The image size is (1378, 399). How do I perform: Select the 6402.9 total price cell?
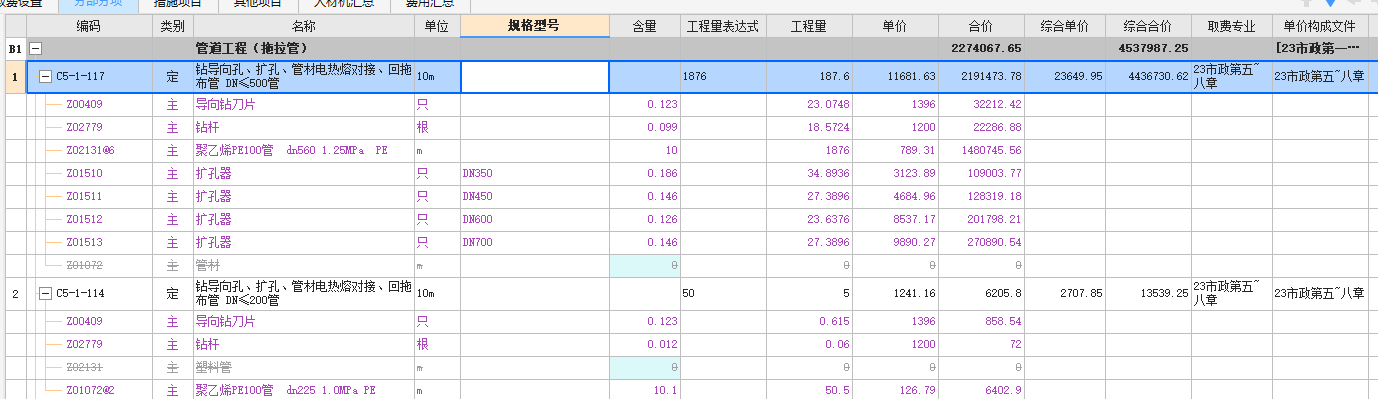tap(982, 390)
